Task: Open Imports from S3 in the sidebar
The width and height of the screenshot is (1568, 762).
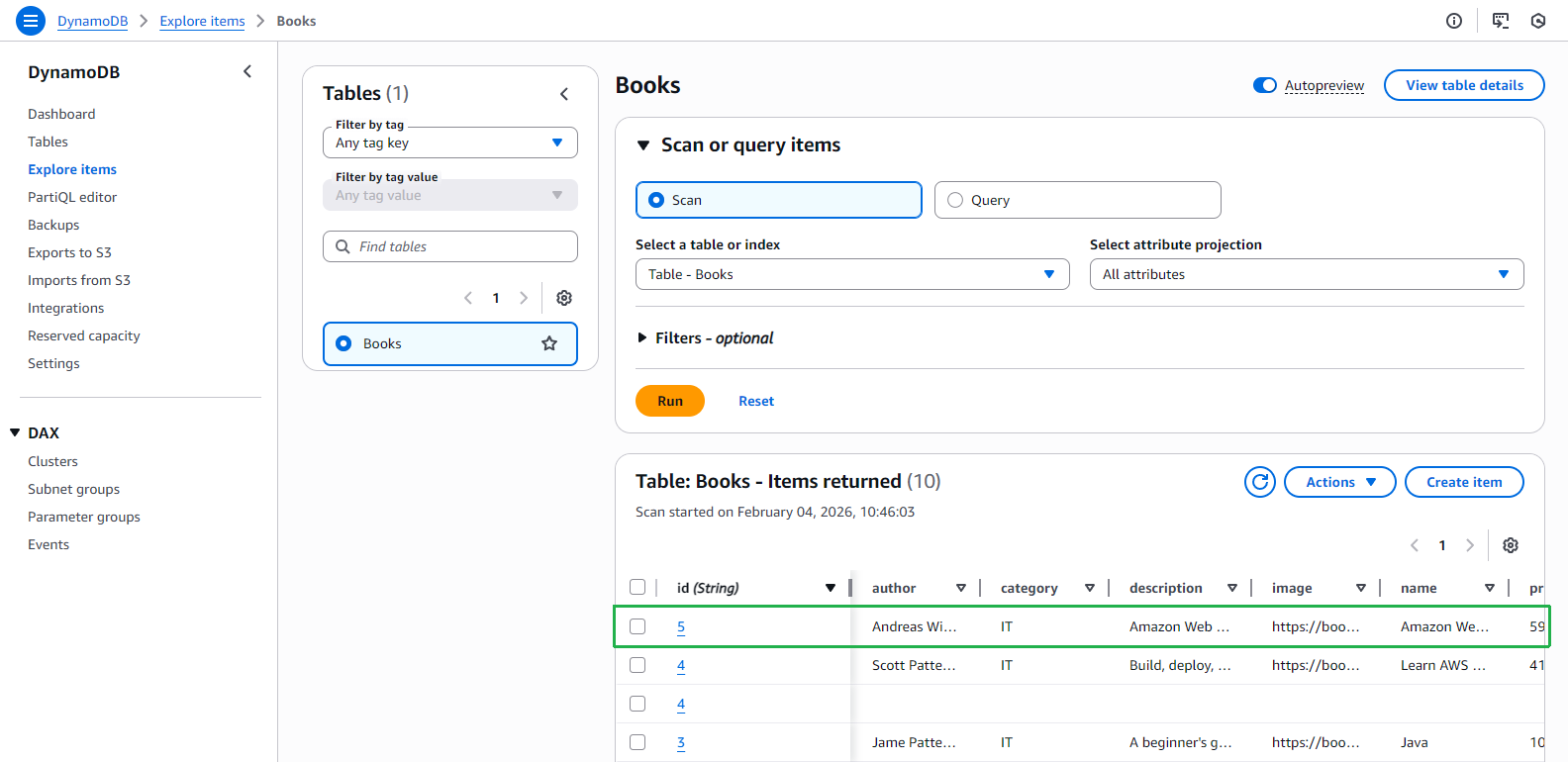Action: pyautogui.click(x=79, y=280)
